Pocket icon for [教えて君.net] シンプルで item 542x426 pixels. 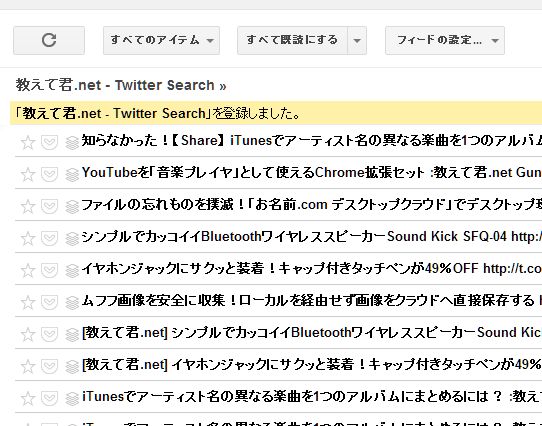click(49, 334)
